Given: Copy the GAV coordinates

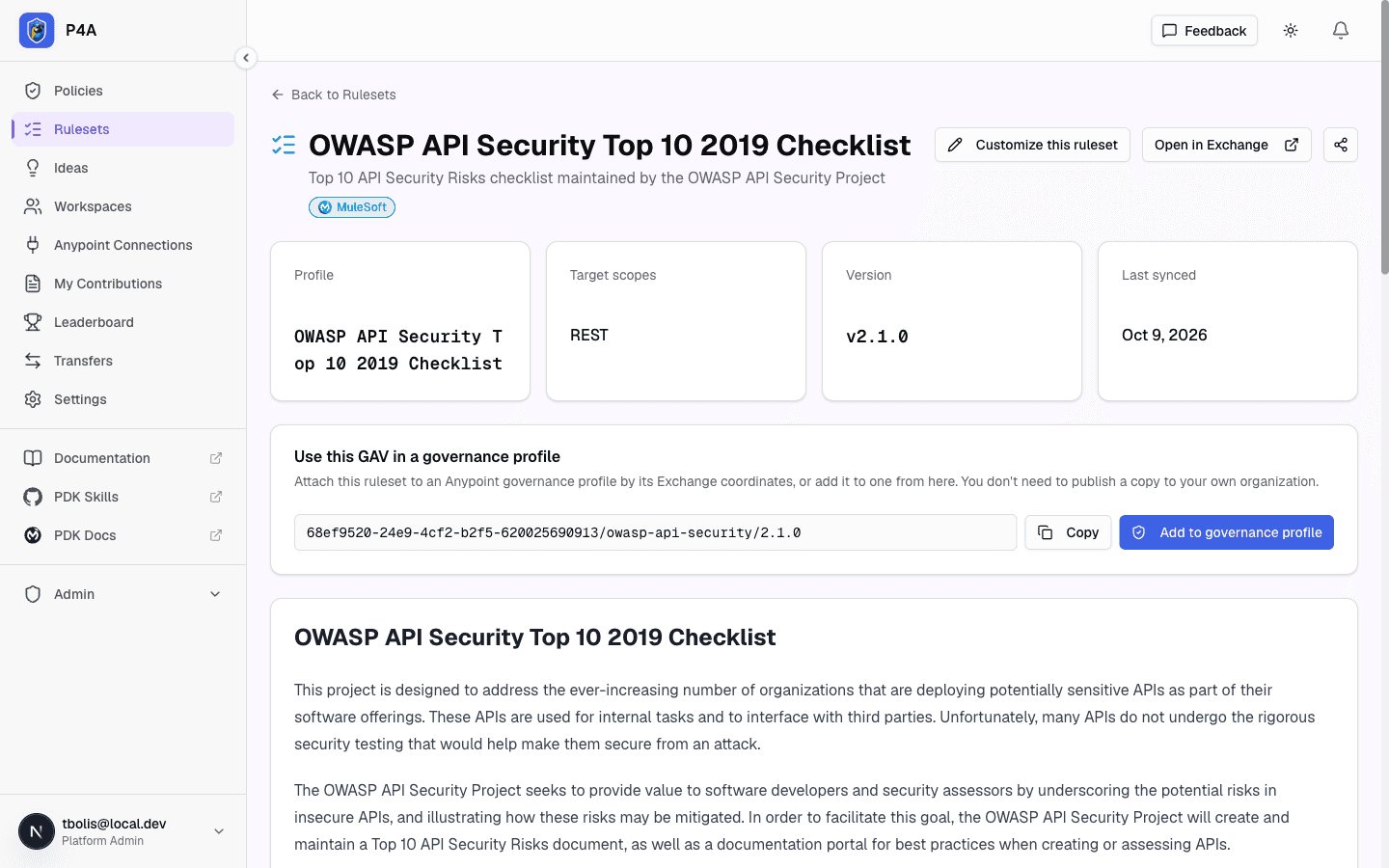Looking at the screenshot, I should pos(1068,532).
